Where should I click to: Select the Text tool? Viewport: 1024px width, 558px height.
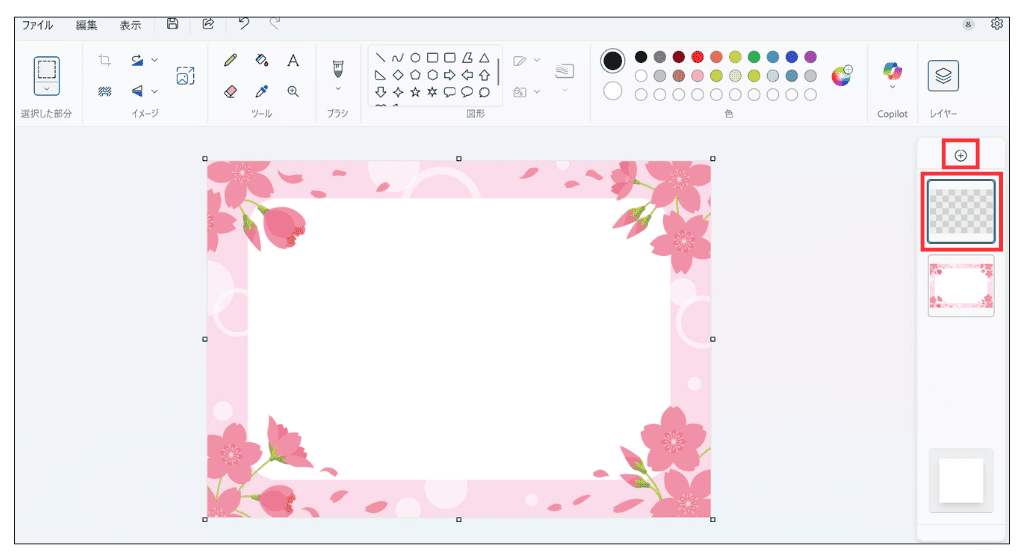(293, 60)
